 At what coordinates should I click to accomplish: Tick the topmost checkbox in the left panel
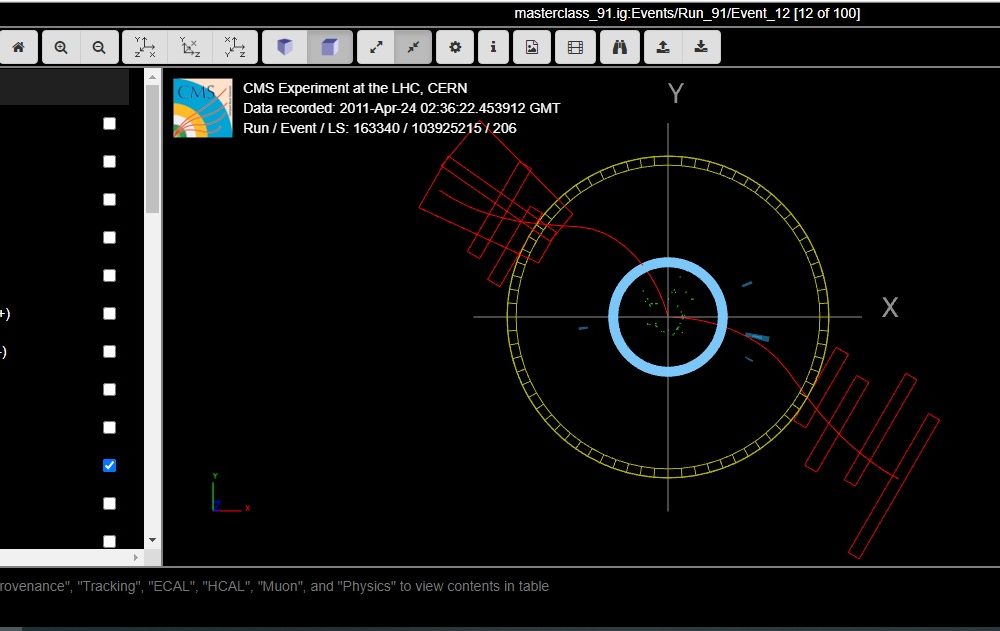pos(110,123)
